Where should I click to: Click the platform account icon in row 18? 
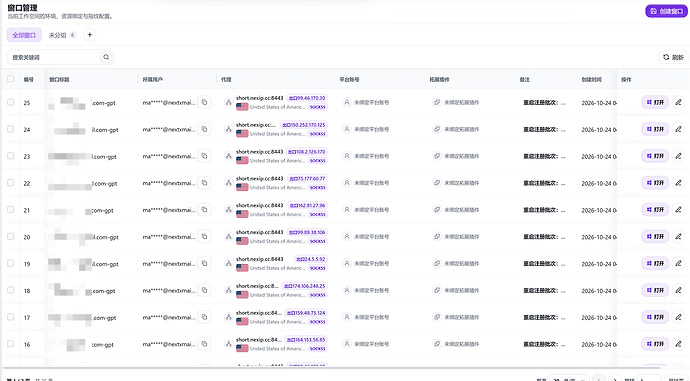(347, 290)
